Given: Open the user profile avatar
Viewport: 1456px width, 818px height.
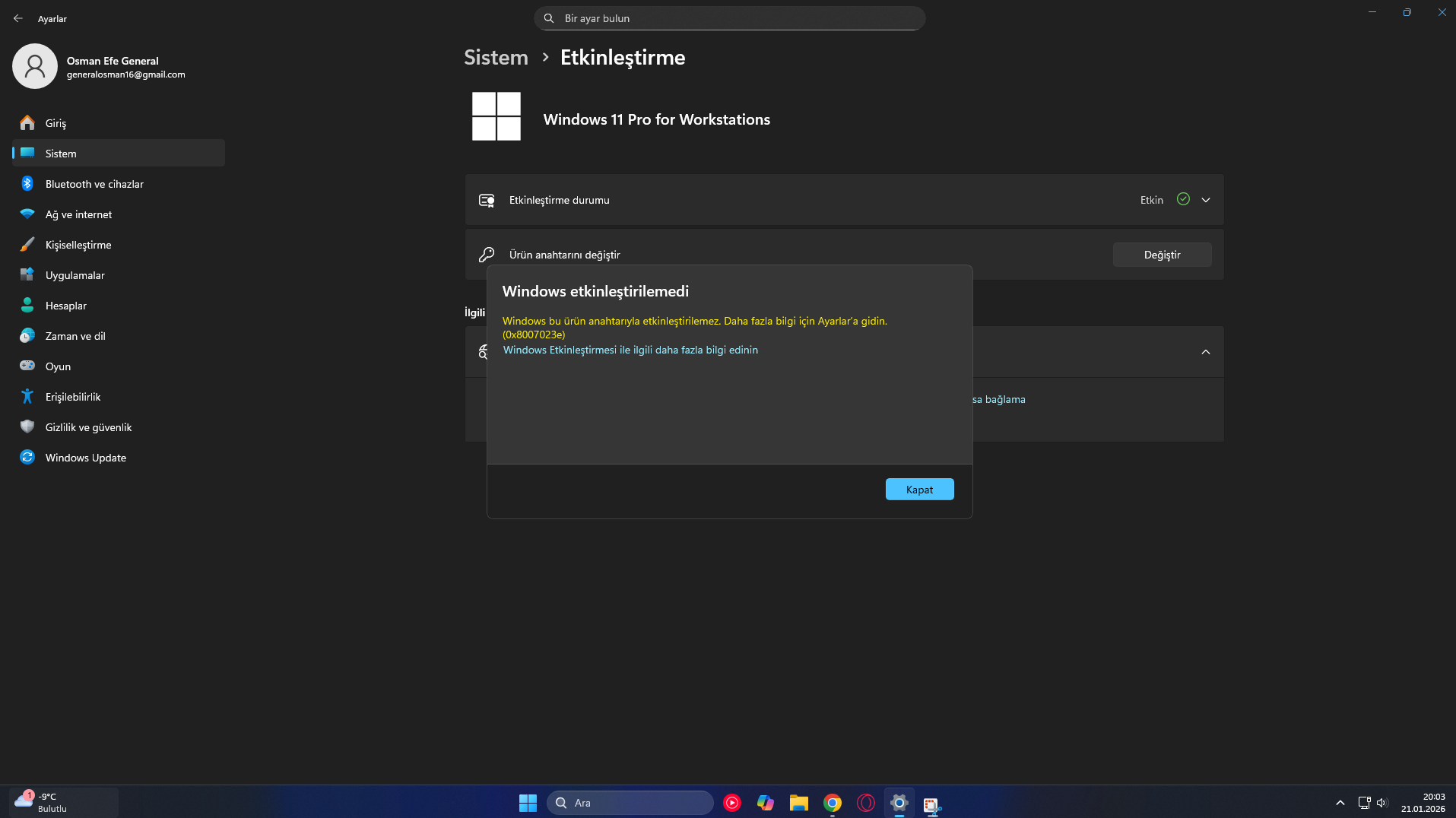Looking at the screenshot, I should point(35,66).
